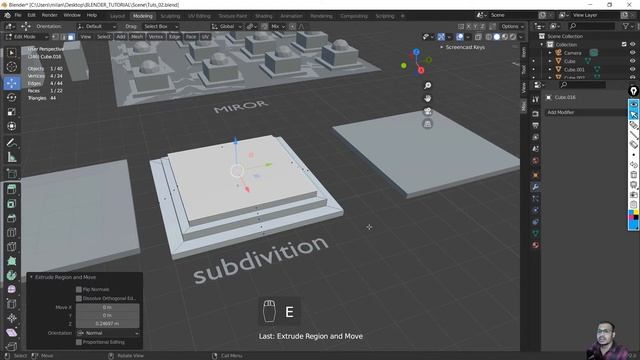
Task: Open the Orientation Default dropdown
Action: coord(97,26)
